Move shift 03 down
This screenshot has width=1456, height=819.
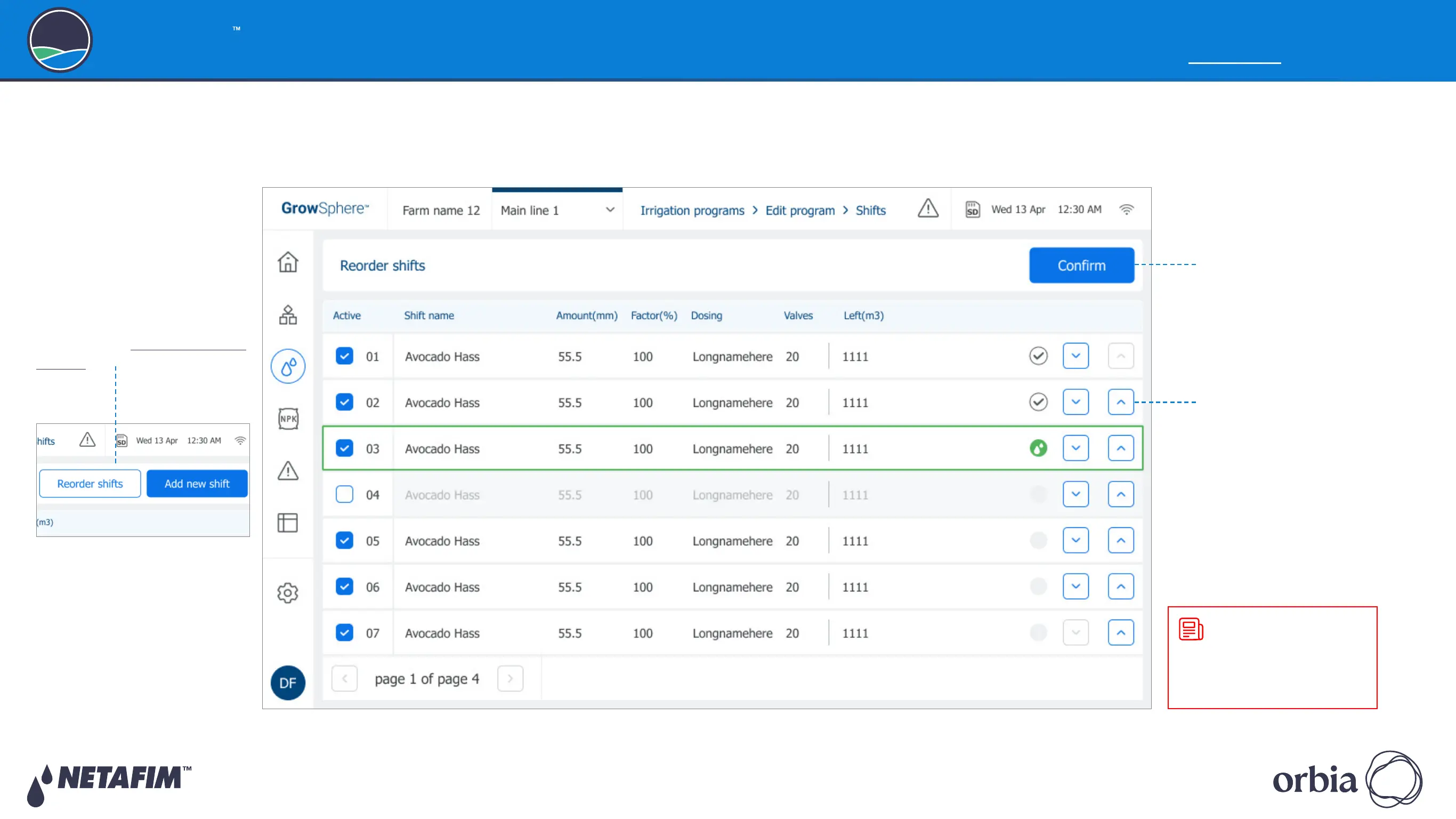1075,448
